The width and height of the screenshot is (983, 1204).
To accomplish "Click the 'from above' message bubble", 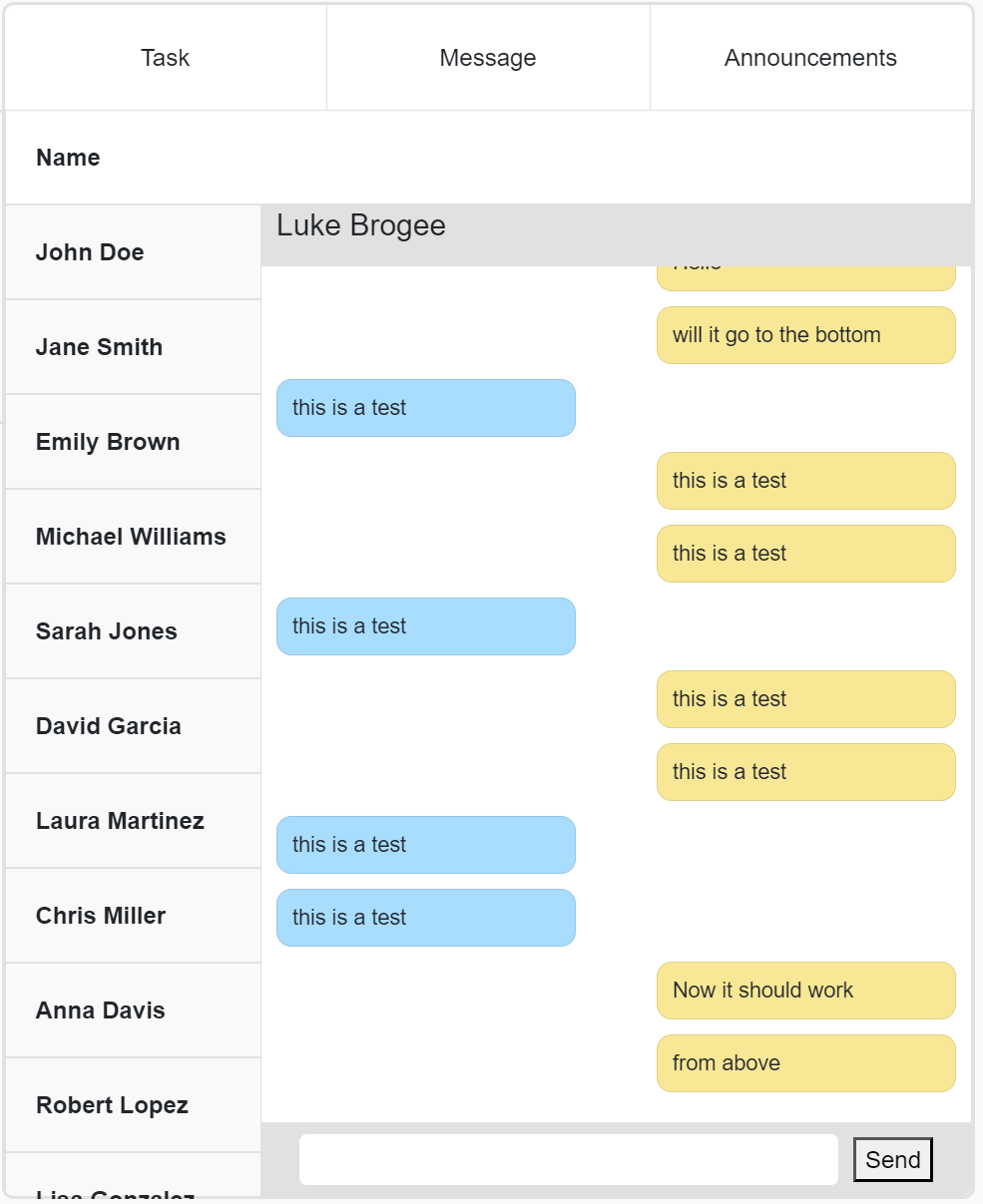I will [804, 1063].
